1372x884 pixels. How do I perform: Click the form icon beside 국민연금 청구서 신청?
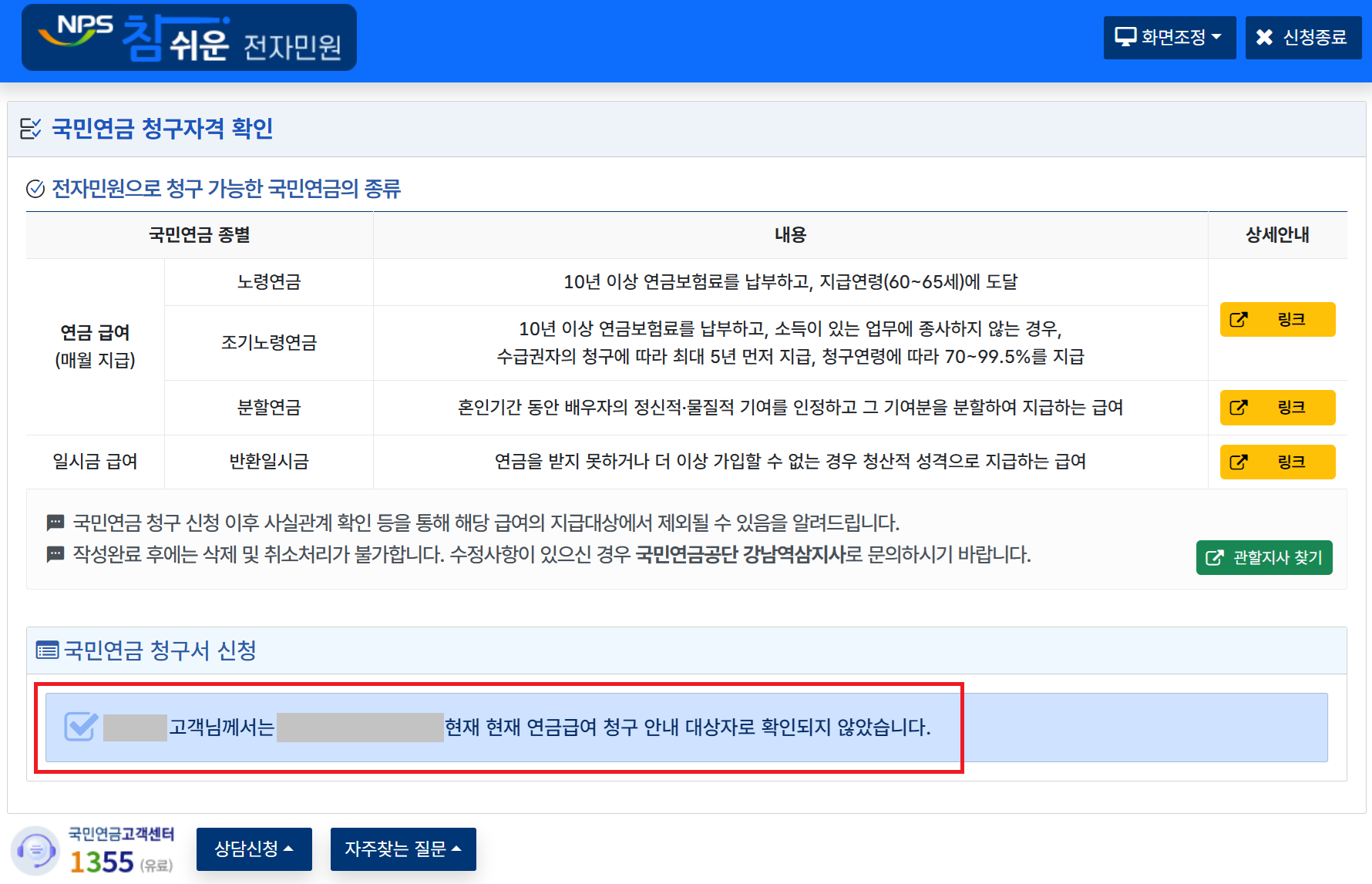click(46, 650)
